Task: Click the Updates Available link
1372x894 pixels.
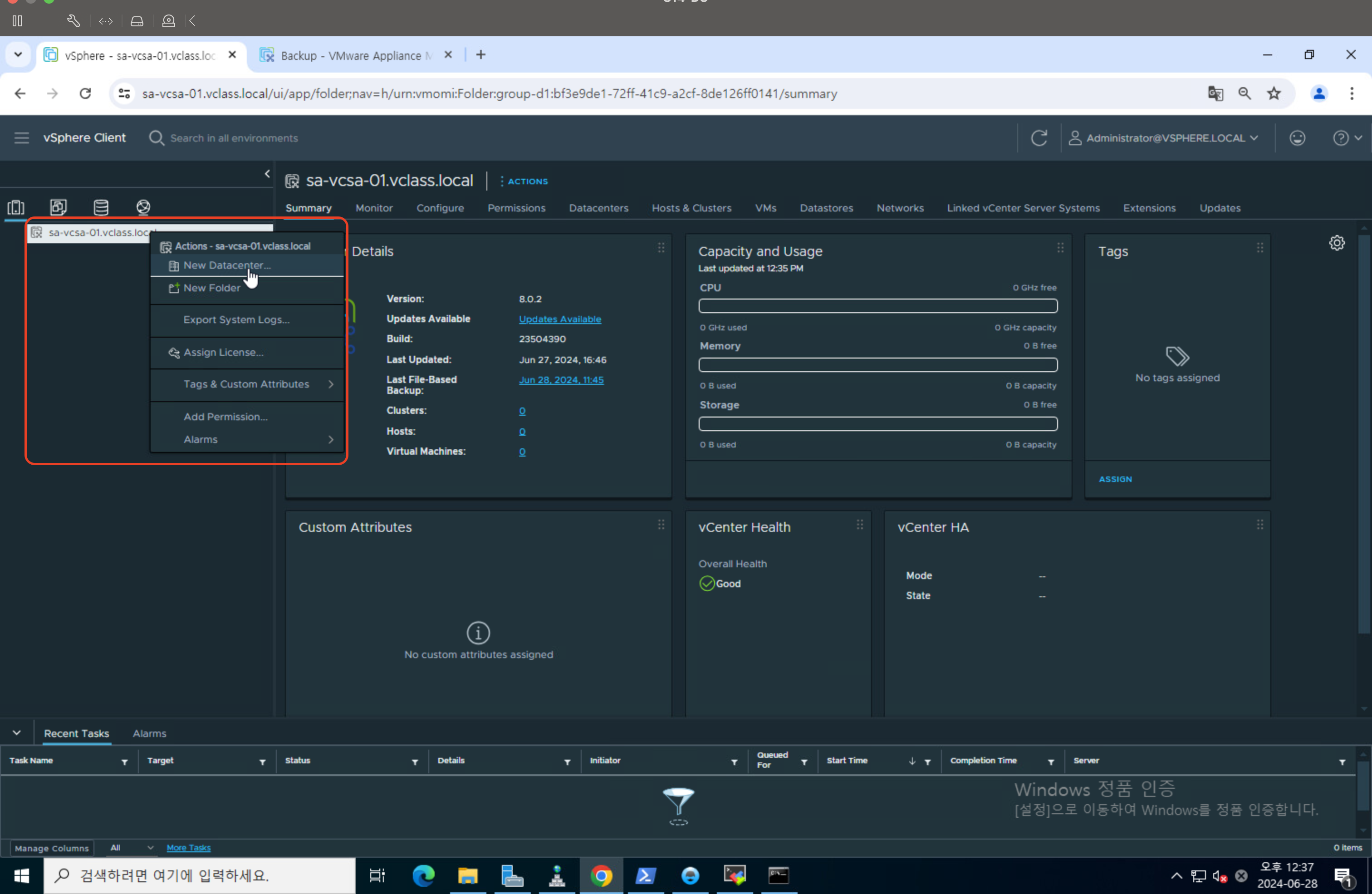Action: [x=559, y=319]
